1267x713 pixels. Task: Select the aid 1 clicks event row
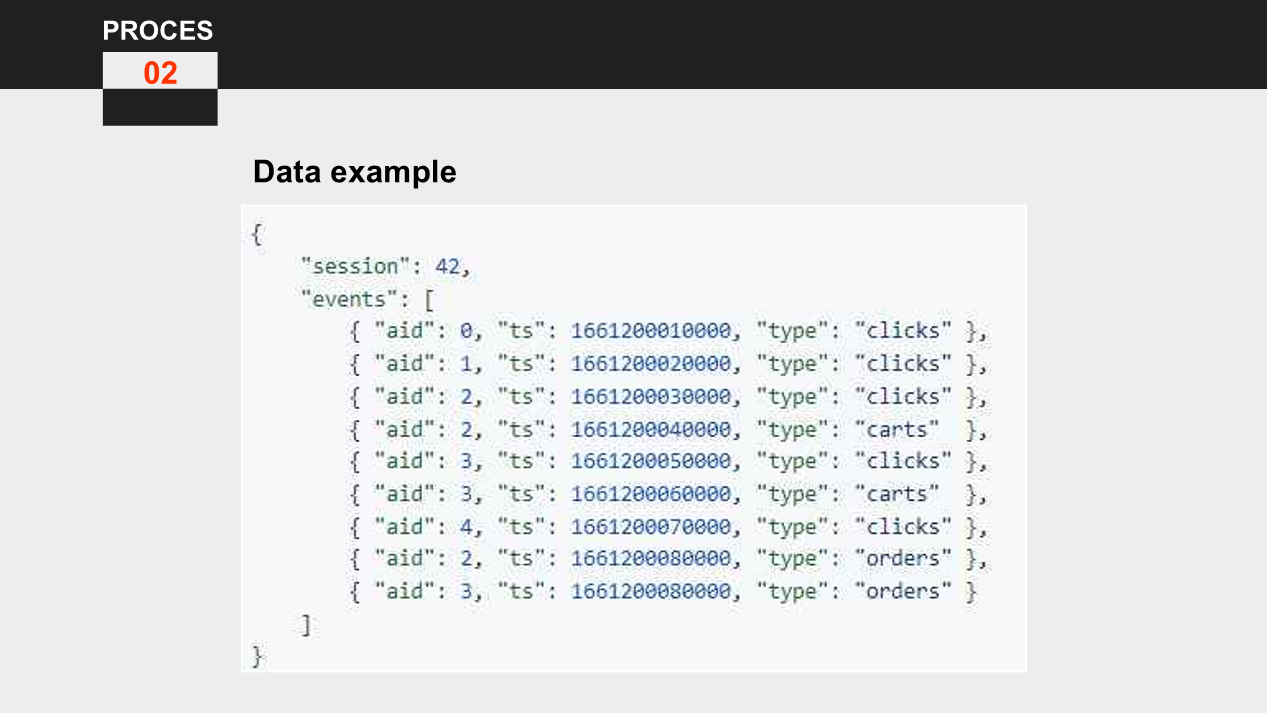tap(669, 363)
